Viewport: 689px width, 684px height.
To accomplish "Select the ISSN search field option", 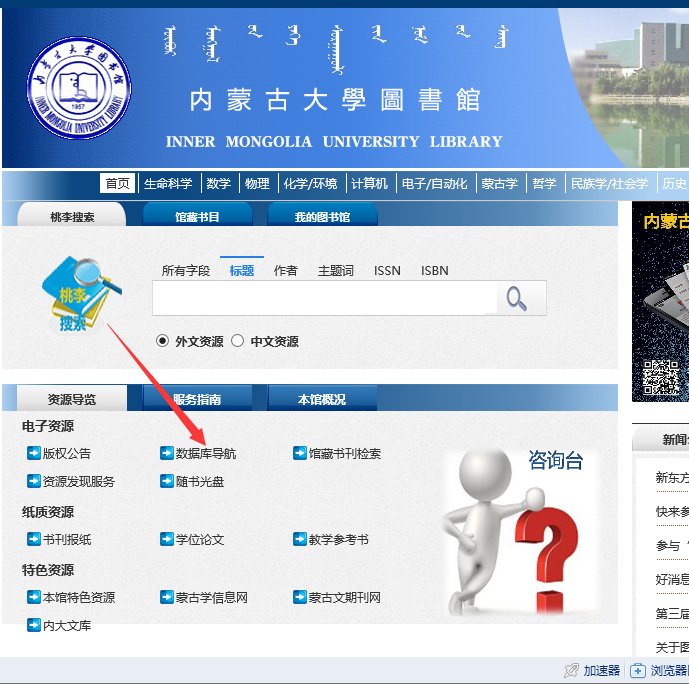I will point(387,270).
